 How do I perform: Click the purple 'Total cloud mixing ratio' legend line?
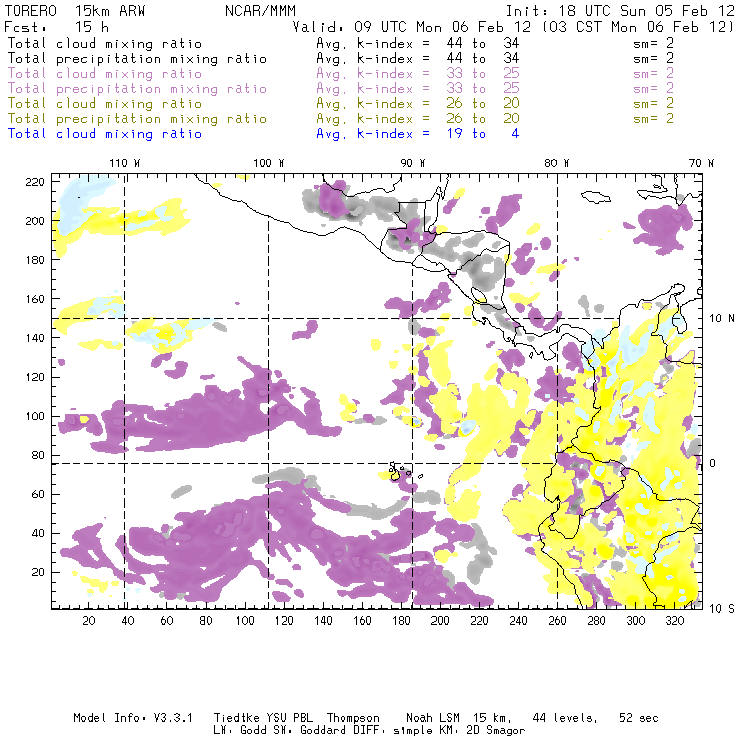(x=105, y=74)
